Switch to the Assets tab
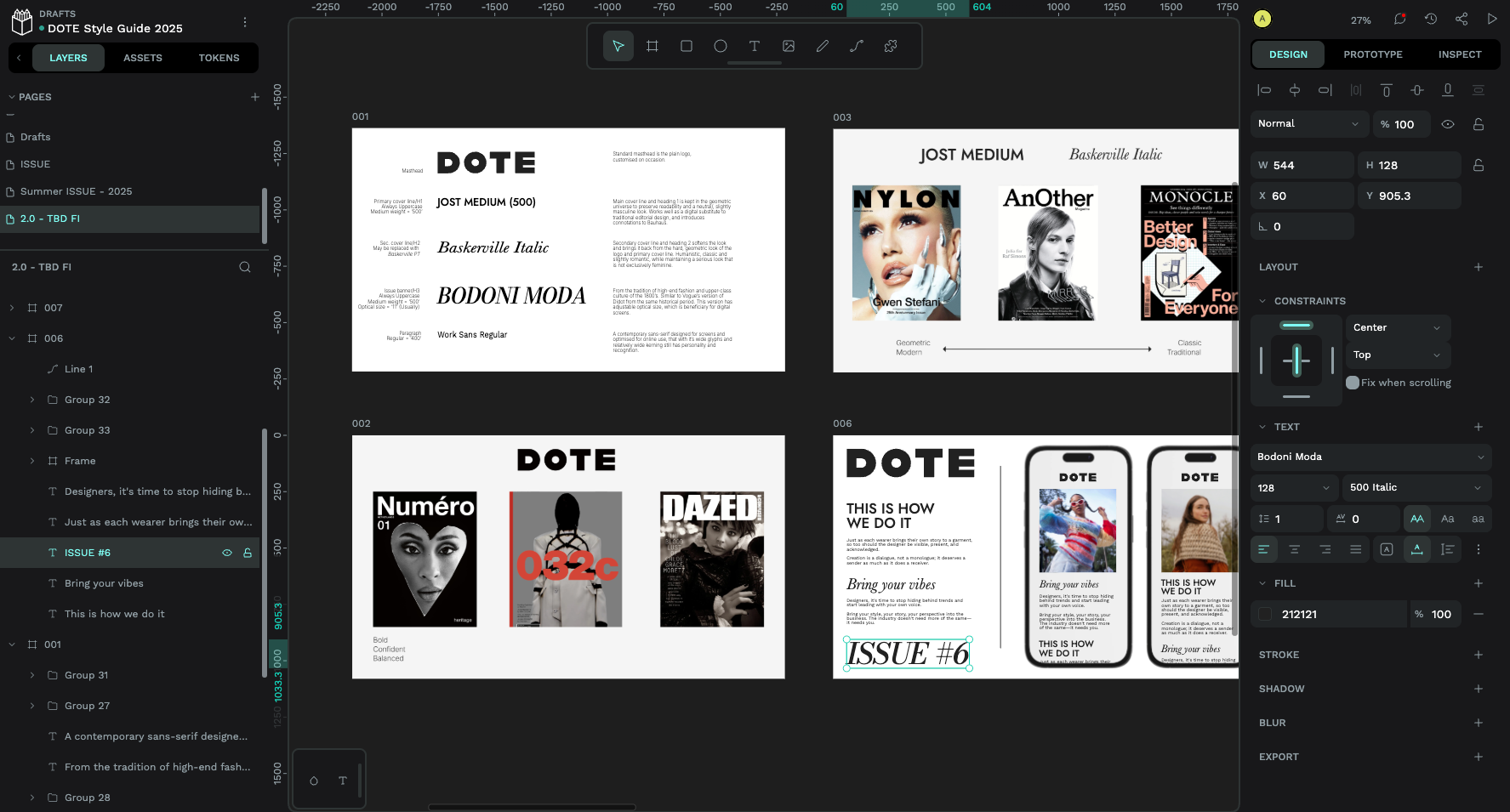This screenshot has width=1510, height=812. point(143,58)
